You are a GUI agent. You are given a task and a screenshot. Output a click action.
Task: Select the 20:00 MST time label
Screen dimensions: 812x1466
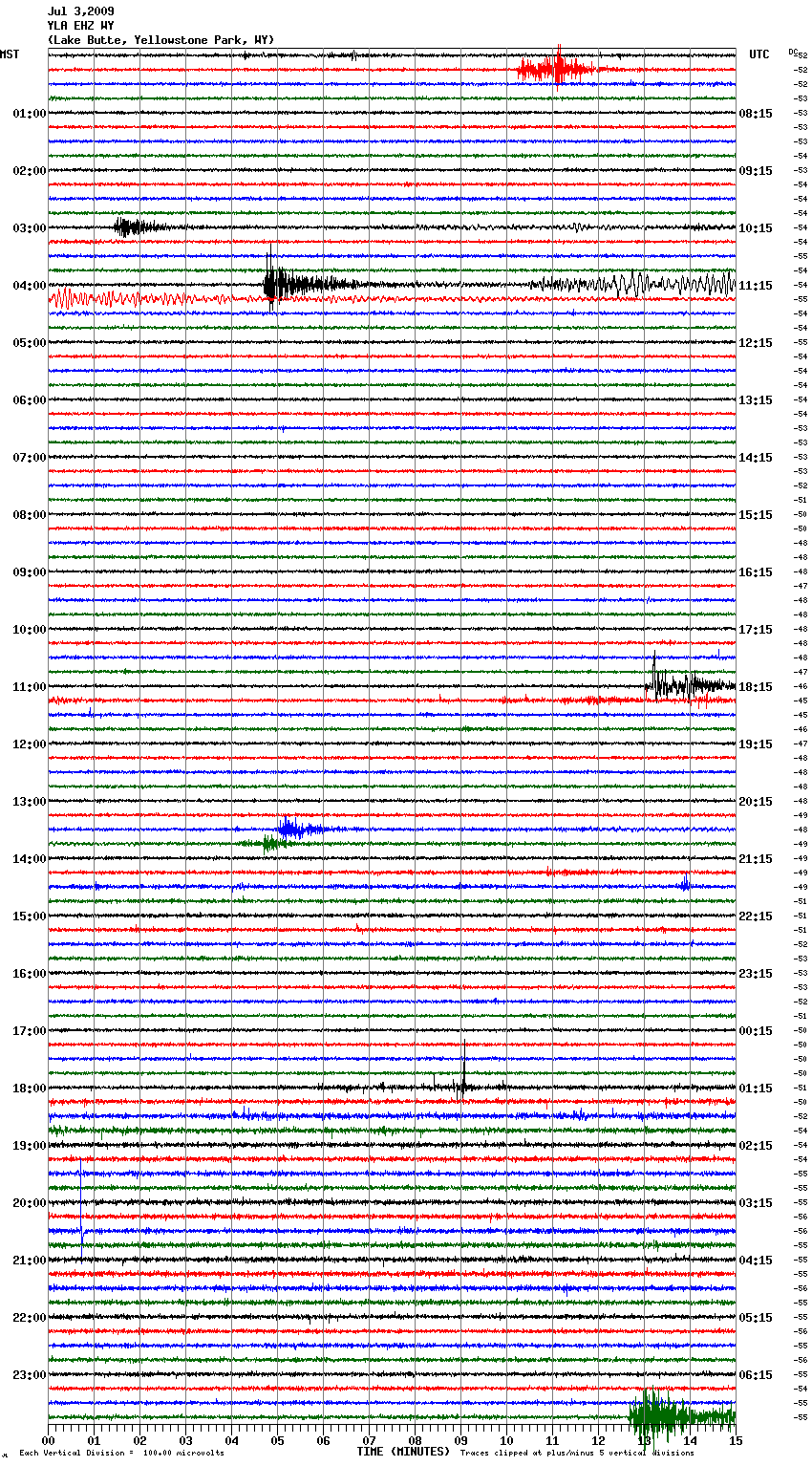point(30,1203)
